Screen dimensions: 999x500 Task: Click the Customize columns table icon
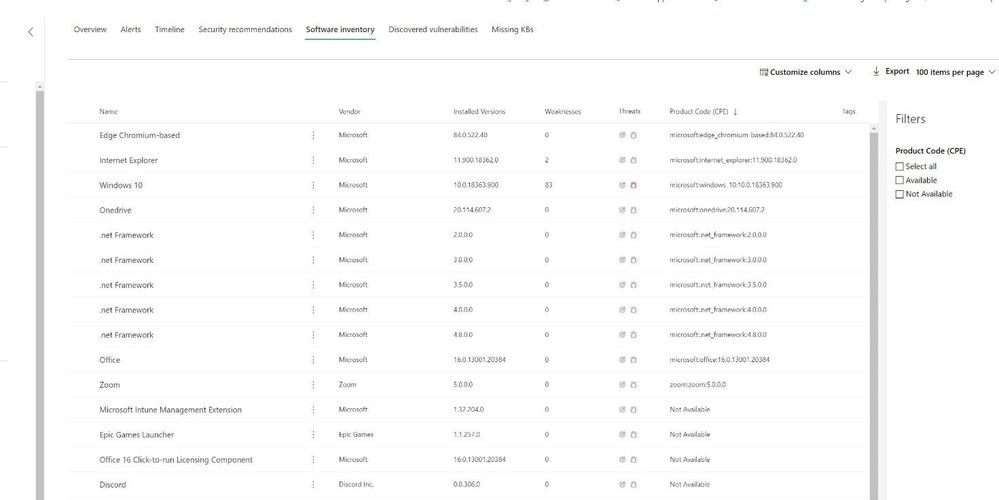click(x=764, y=72)
